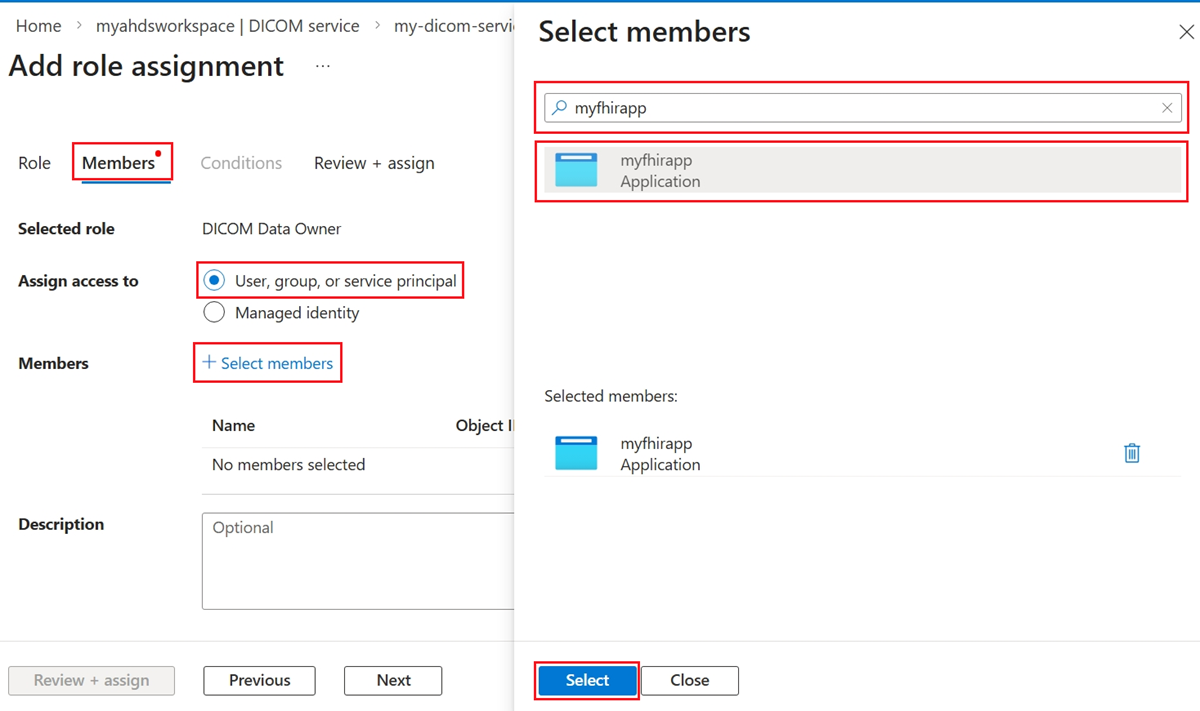Open the ellipsis menu beside Add role assignment

tap(322, 66)
